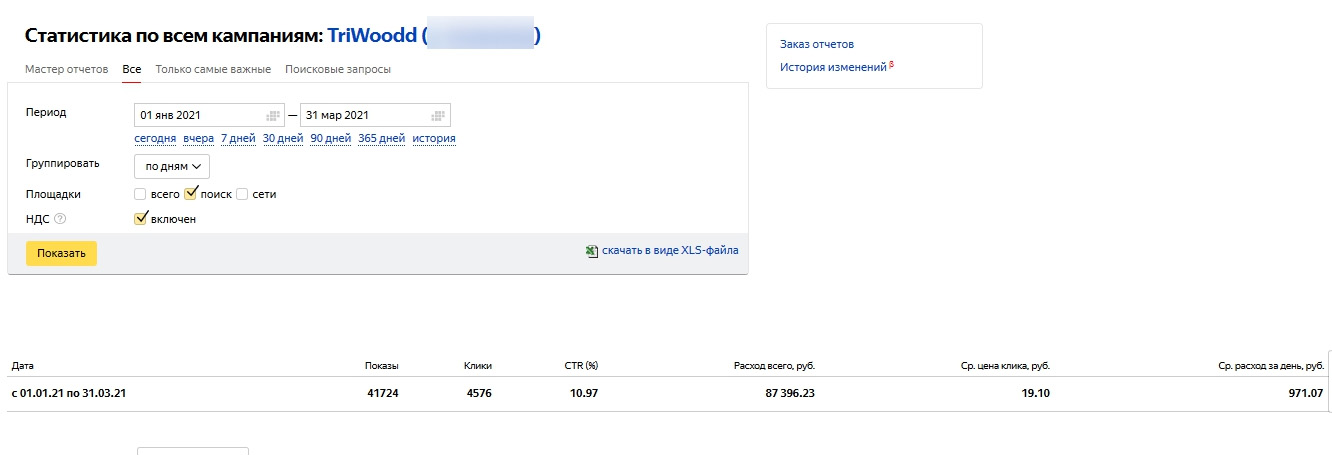
Task: Select the row 'с 01.01.21 по 31.03.21'
Action: [668, 394]
